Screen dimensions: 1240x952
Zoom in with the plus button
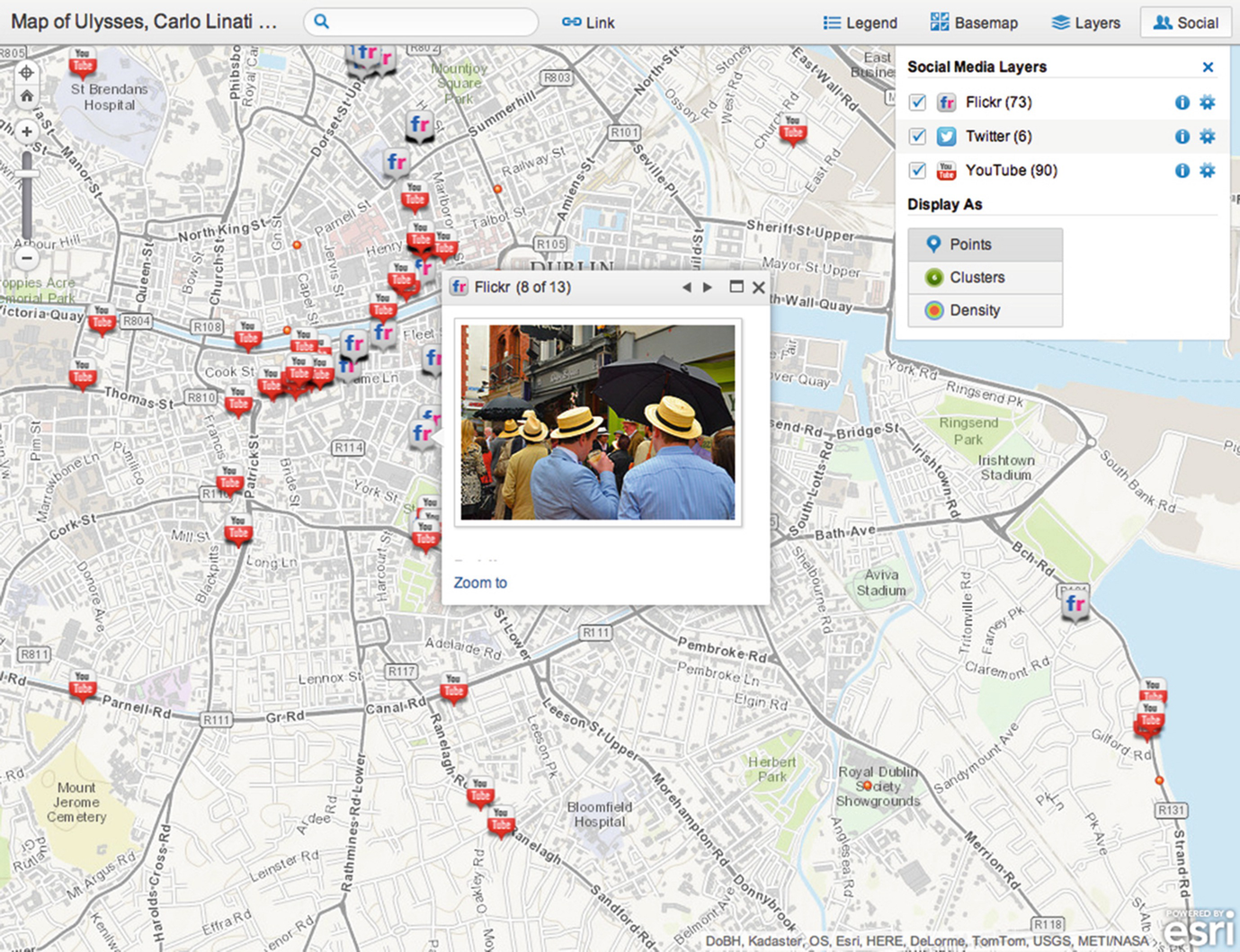click(27, 131)
